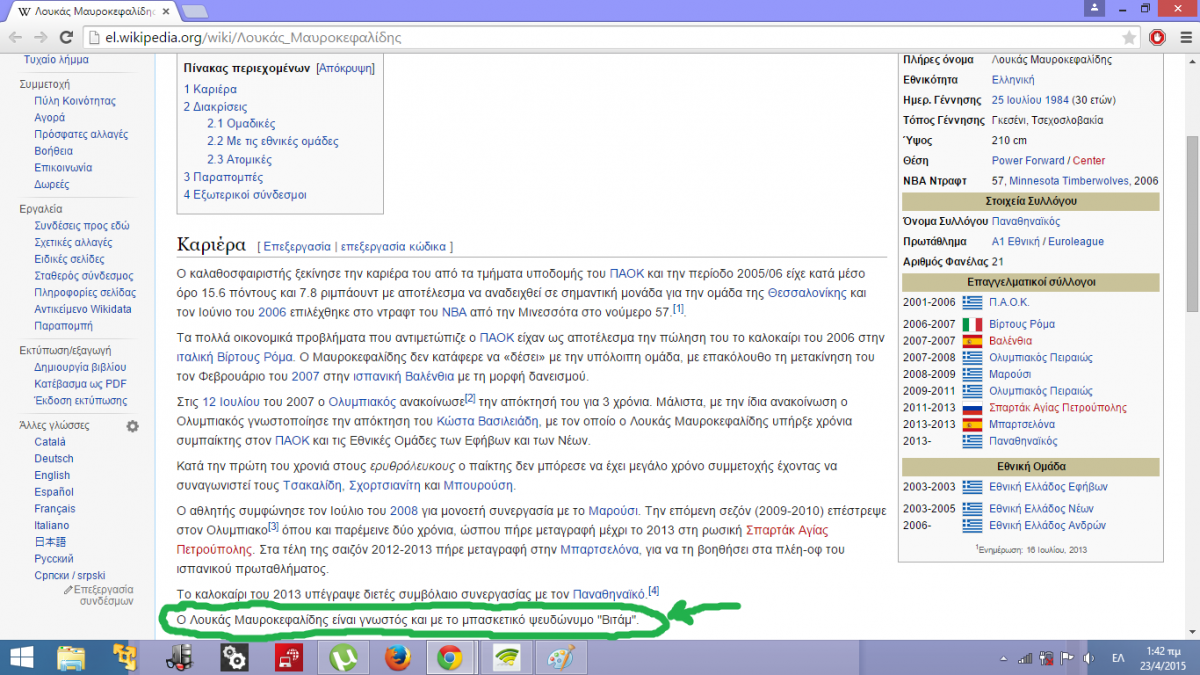This screenshot has height=675, width=1200.
Task: Go to 2.3 Ατομικές in contents
Action: (239, 159)
